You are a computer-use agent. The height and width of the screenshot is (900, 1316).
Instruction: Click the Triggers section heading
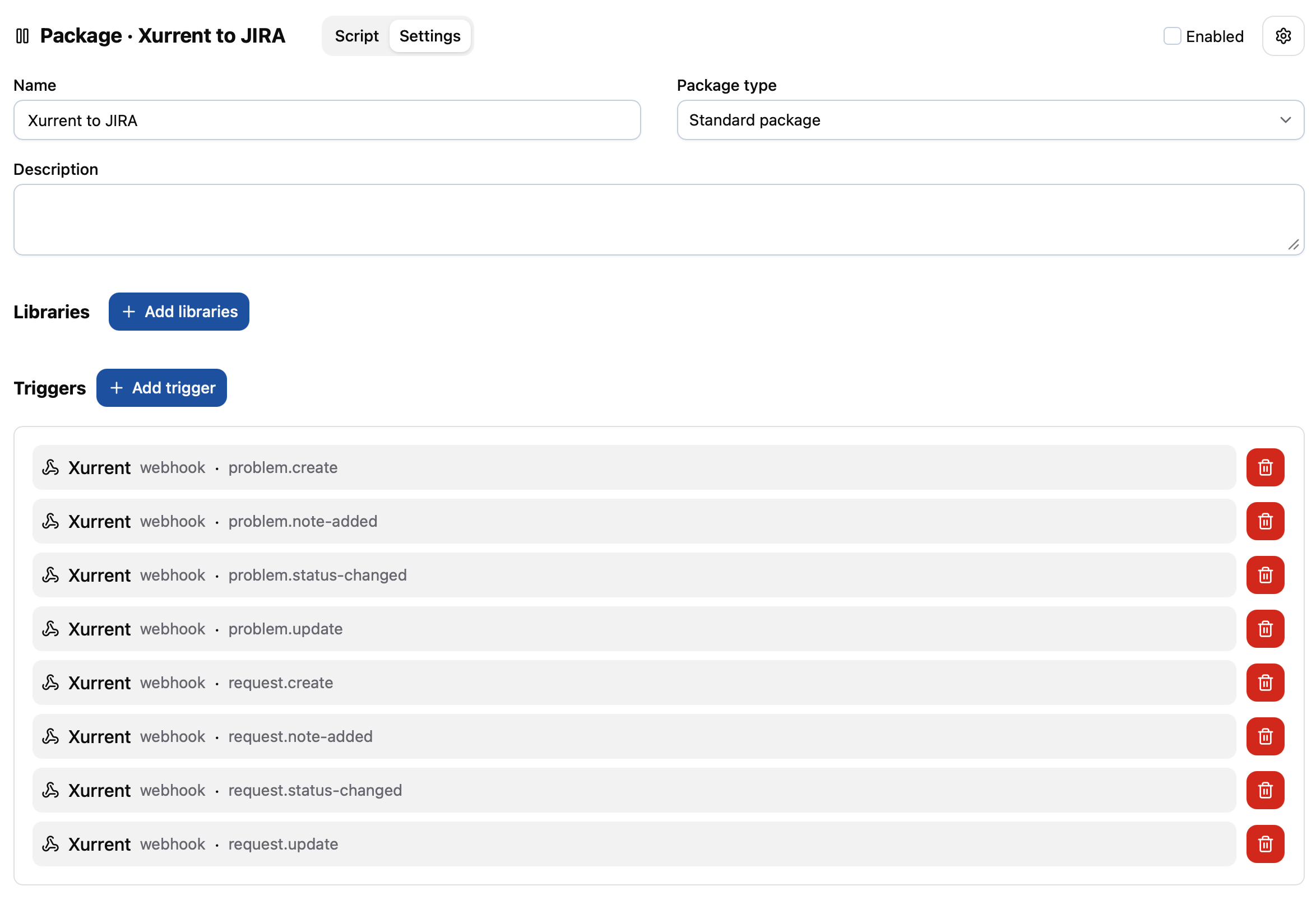click(50, 388)
